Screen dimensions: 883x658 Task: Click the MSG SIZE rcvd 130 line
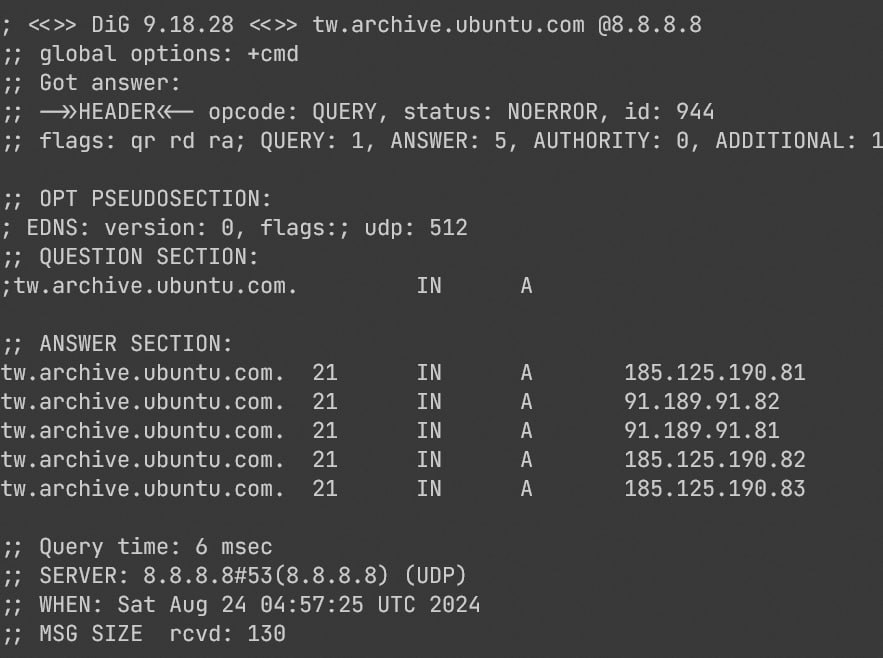(162, 634)
